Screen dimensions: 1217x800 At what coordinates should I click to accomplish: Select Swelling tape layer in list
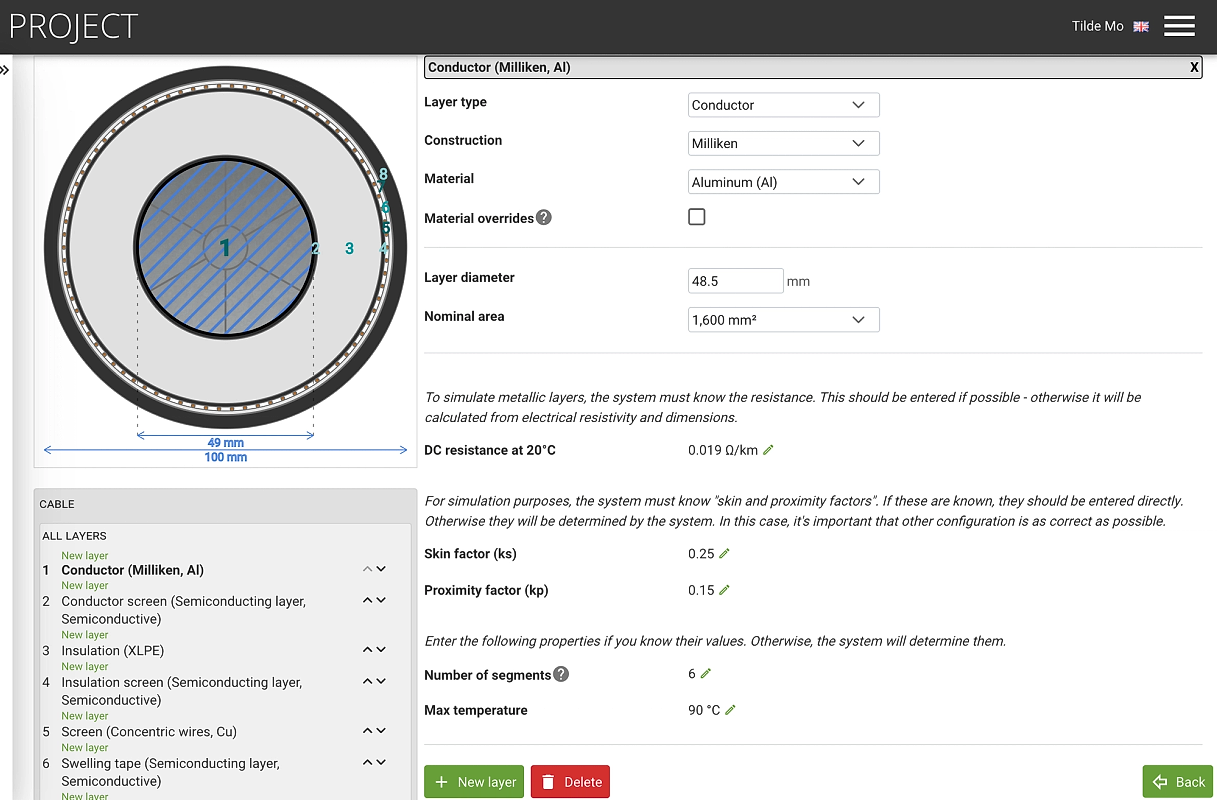171,772
